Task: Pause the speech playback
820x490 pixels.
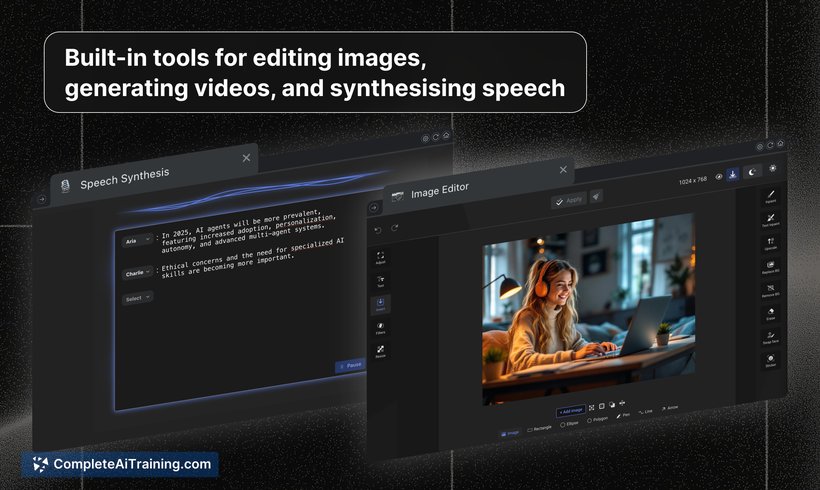Action: coord(350,365)
